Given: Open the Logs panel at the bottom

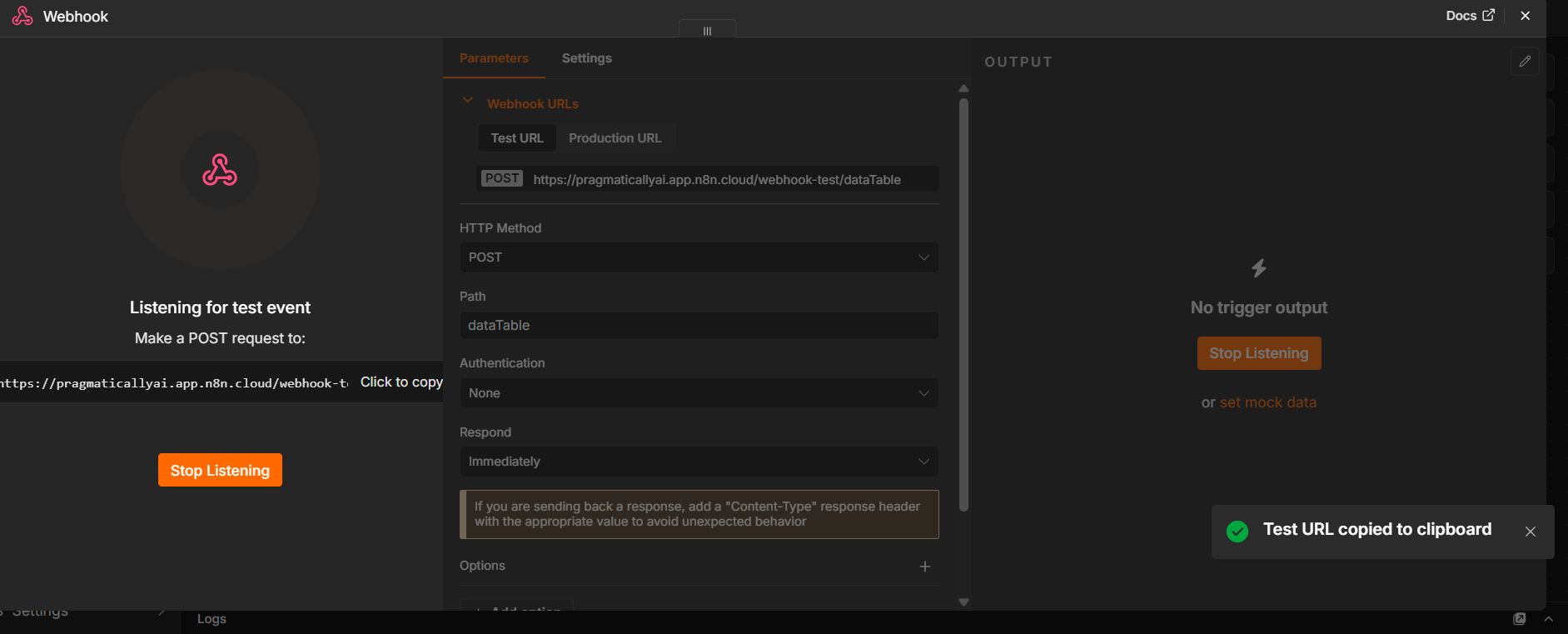Looking at the screenshot, I should click(212, 619).
